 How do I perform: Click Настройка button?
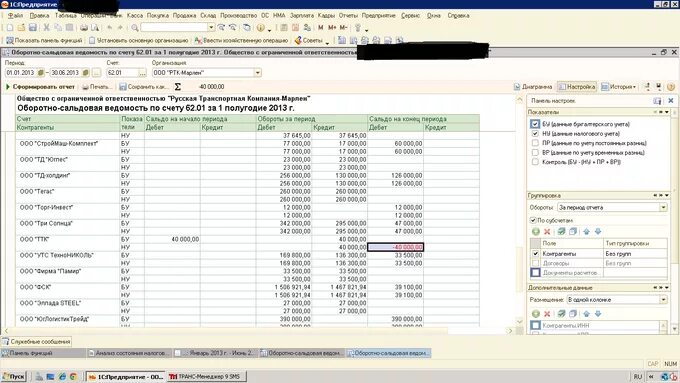577,87
